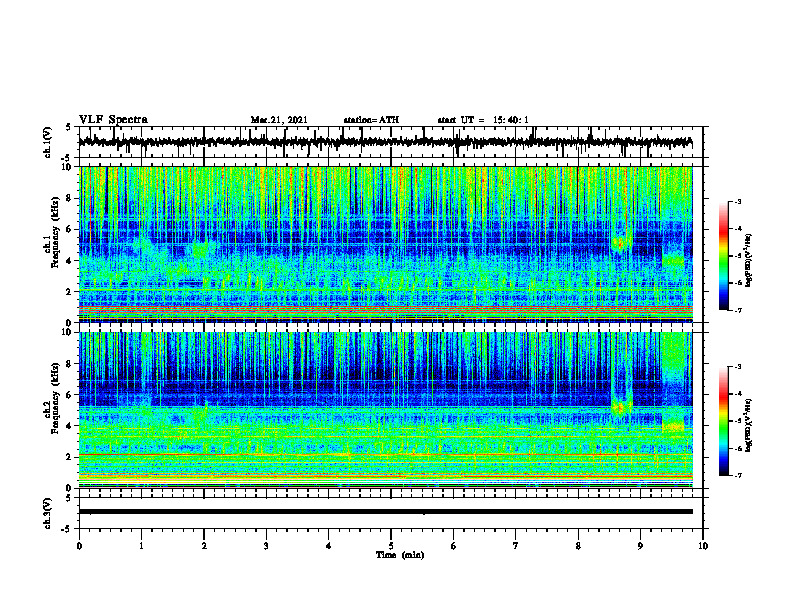Click the 5 kHz burst near minute 8.7 in ch.1
Viewport: 792px width, 612px height.
[x=621, y=243]
